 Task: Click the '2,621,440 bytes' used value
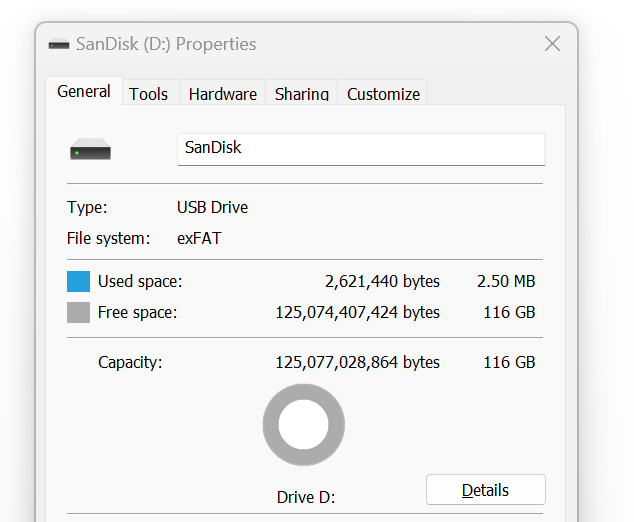coord(382,281)
